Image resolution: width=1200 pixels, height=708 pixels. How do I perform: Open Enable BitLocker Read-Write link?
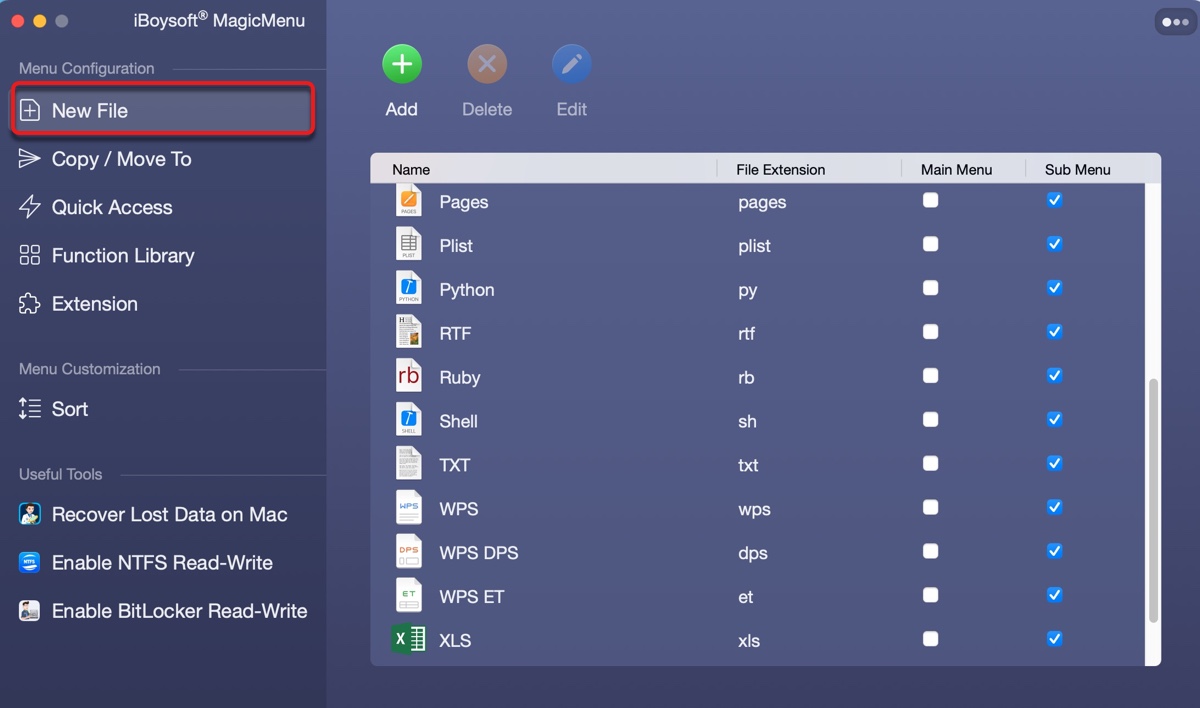(179, 611)
